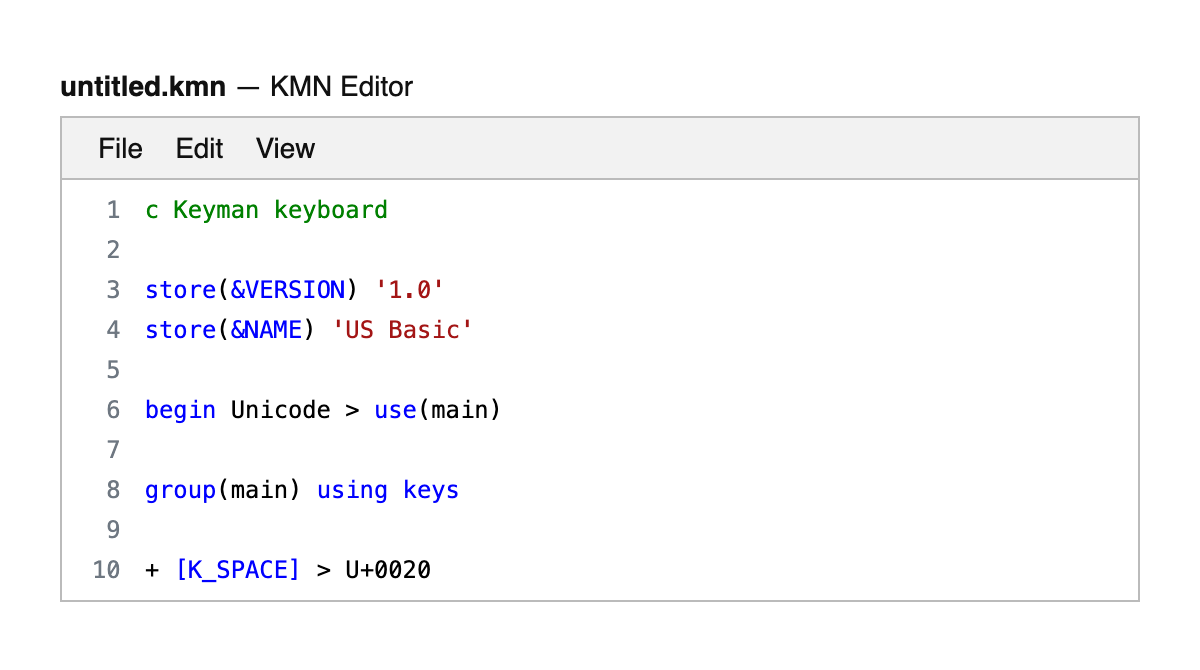The width and height of the screenshot is (1200, 670).
Task: Click the untitled.kmn window title
Action: [143, 87]
